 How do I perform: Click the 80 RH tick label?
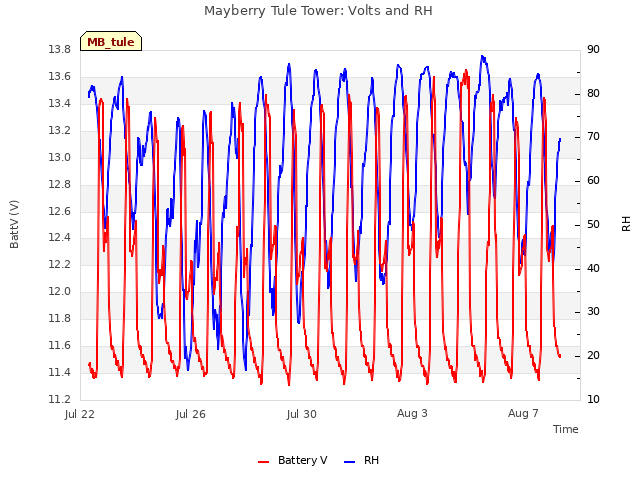pos(593,93)
